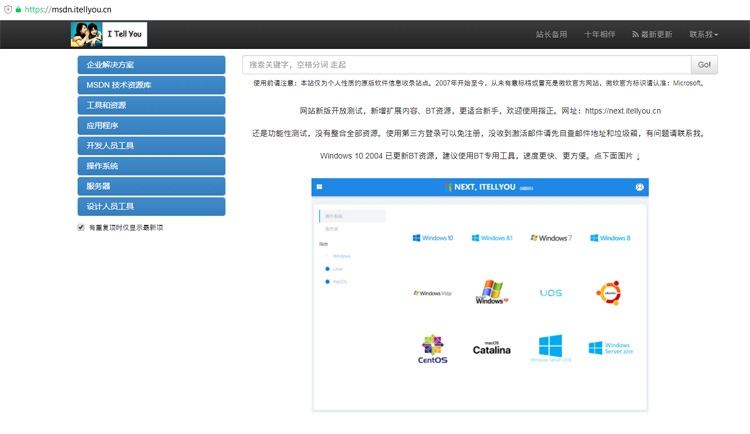The width and height of the screenshot is (750, 434).
Task: Select the UOS logo
Action: pyautogui.click(x=551, y=293)
